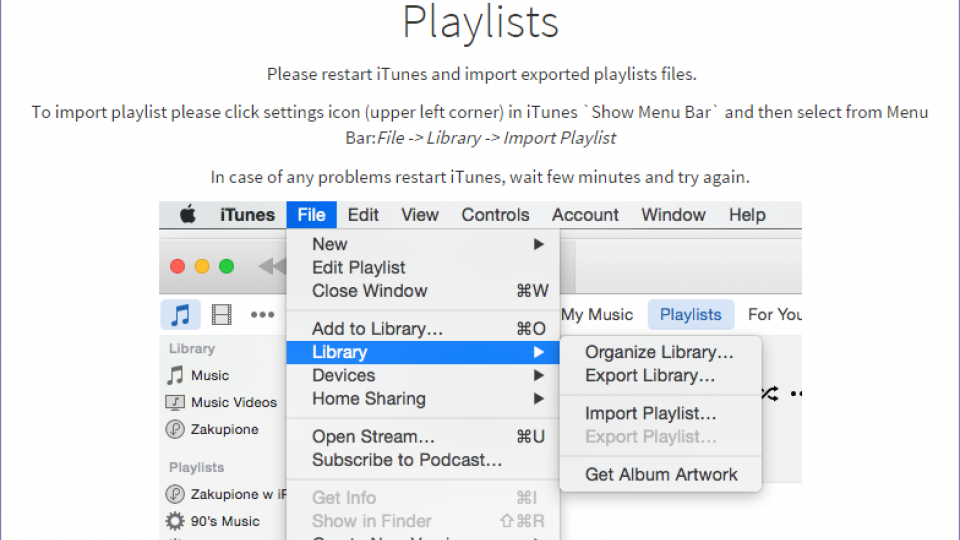
Task: Open the Controls menu
Action: (495, 215)
